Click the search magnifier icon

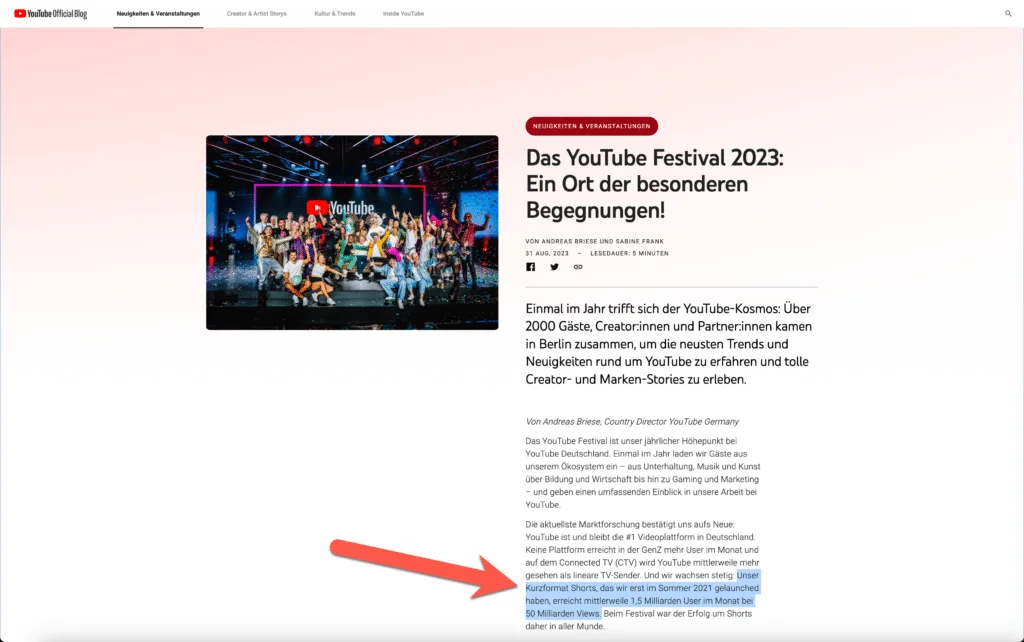[x=1008, y=13]
